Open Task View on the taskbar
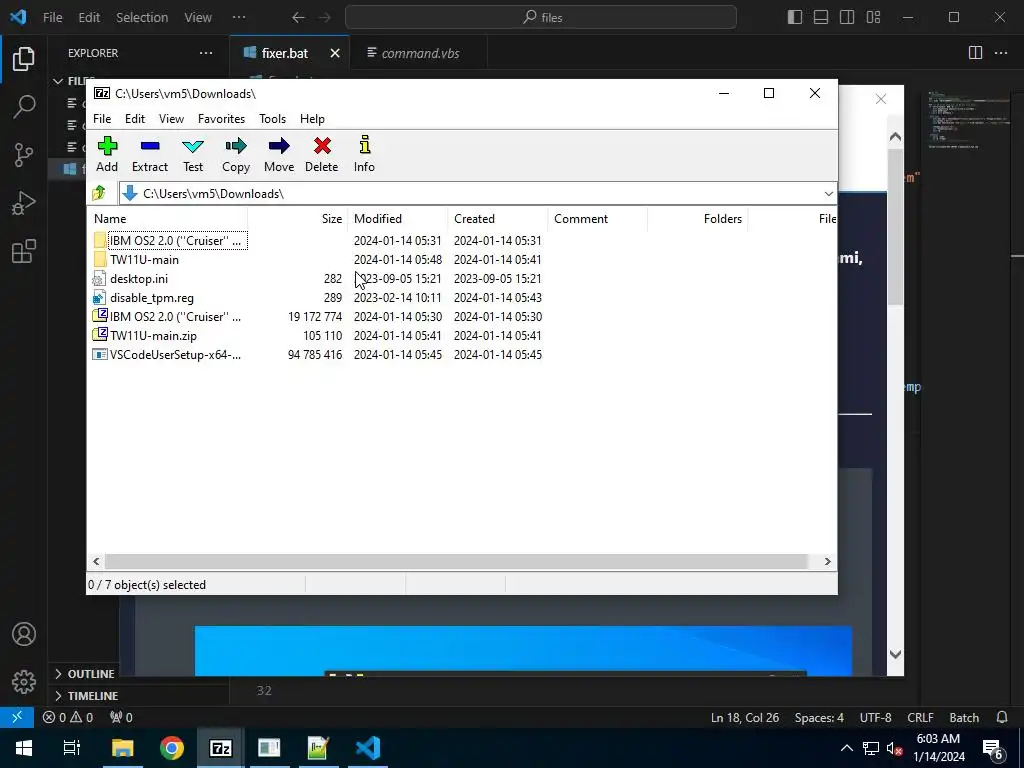The width and height of the screenshot is (1024, 768). (x=71, y=748)
